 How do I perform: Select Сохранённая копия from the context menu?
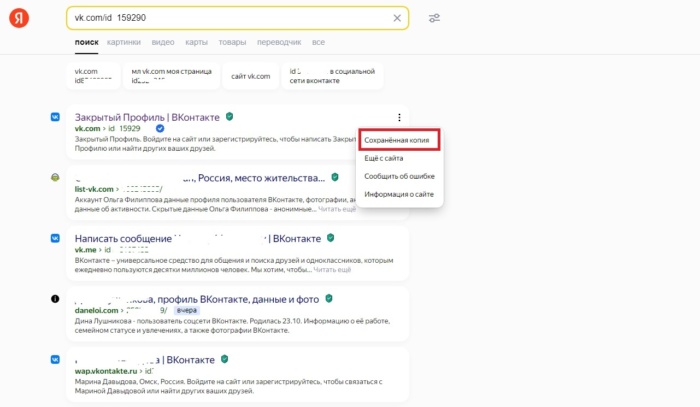click(397, 141)
